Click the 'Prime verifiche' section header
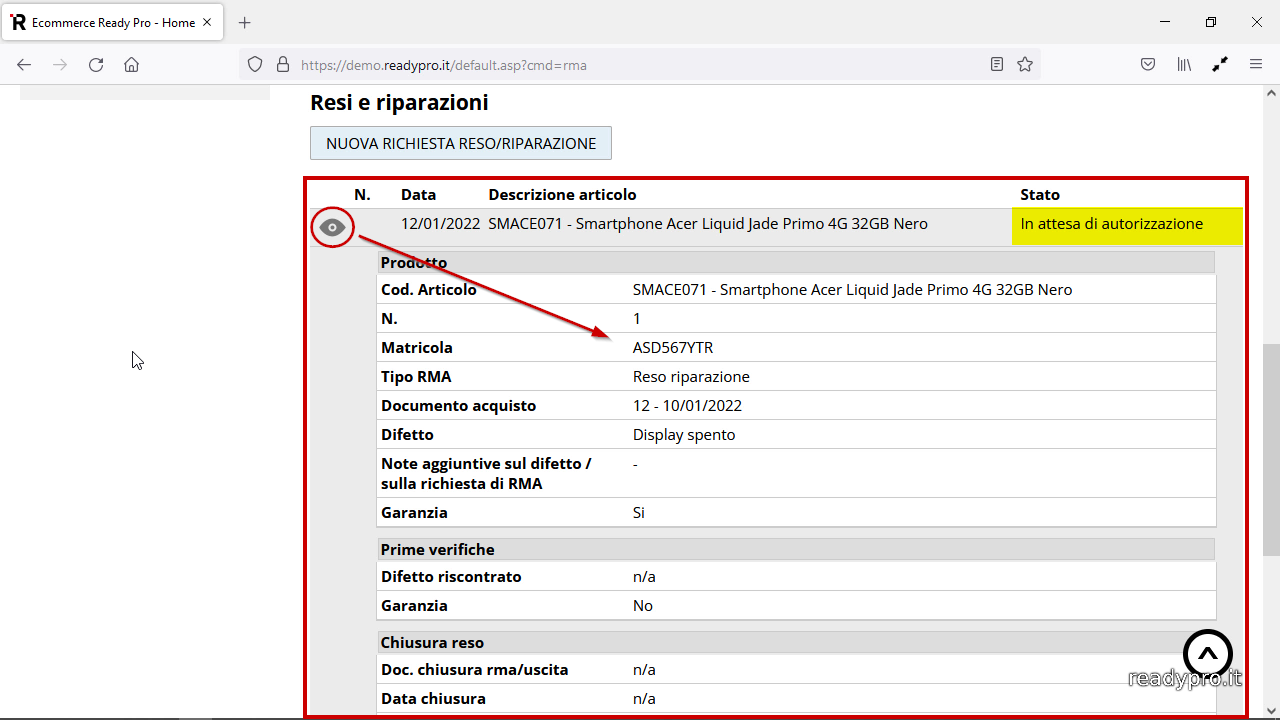The image size is (1280, 720). (x=796, y=549)
